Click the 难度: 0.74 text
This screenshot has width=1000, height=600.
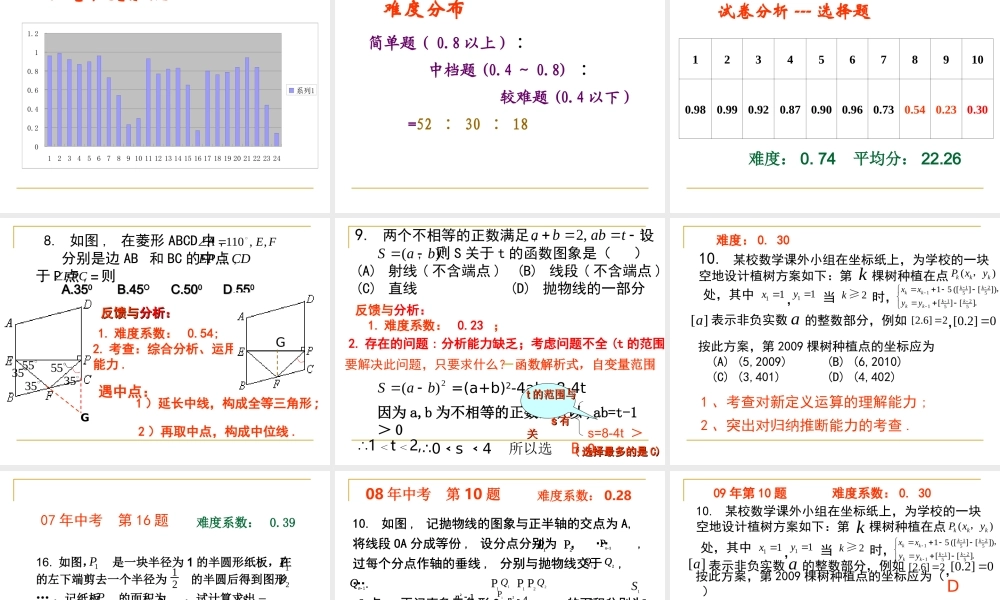pyautogui.click(x=791, y=159)
